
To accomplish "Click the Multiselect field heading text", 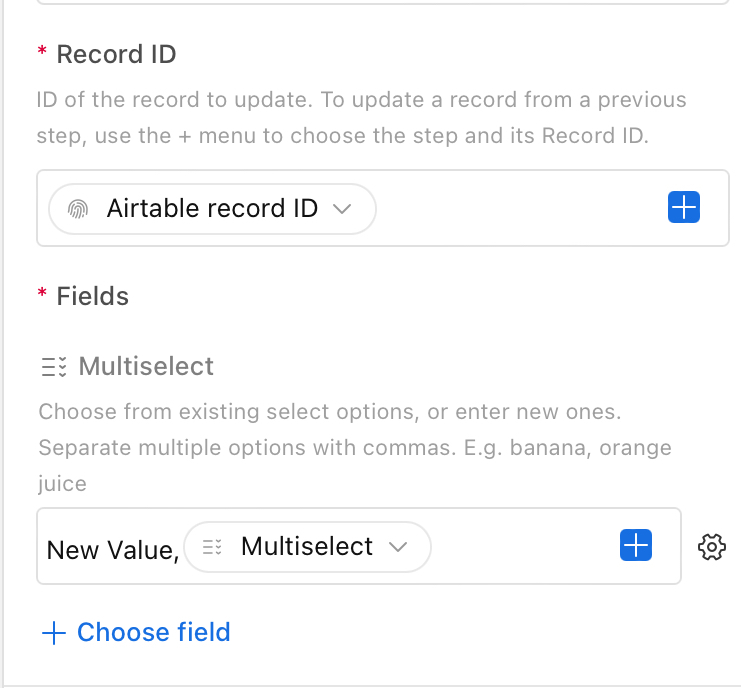I will (146, 366).
